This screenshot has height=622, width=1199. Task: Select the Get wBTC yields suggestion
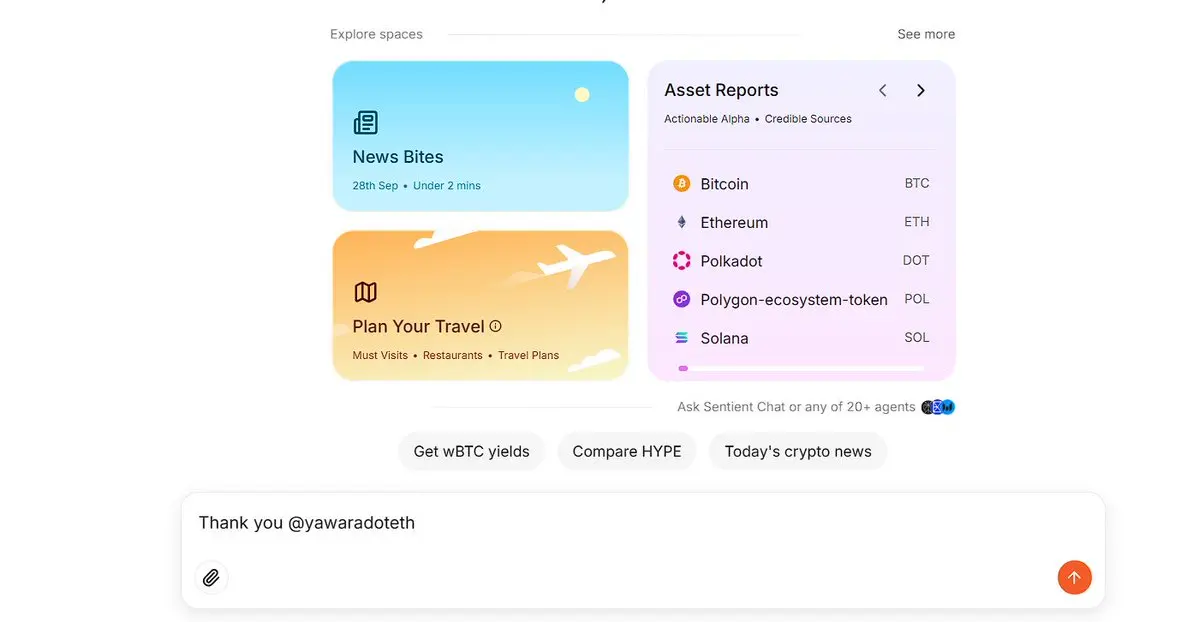click(471, 451)
